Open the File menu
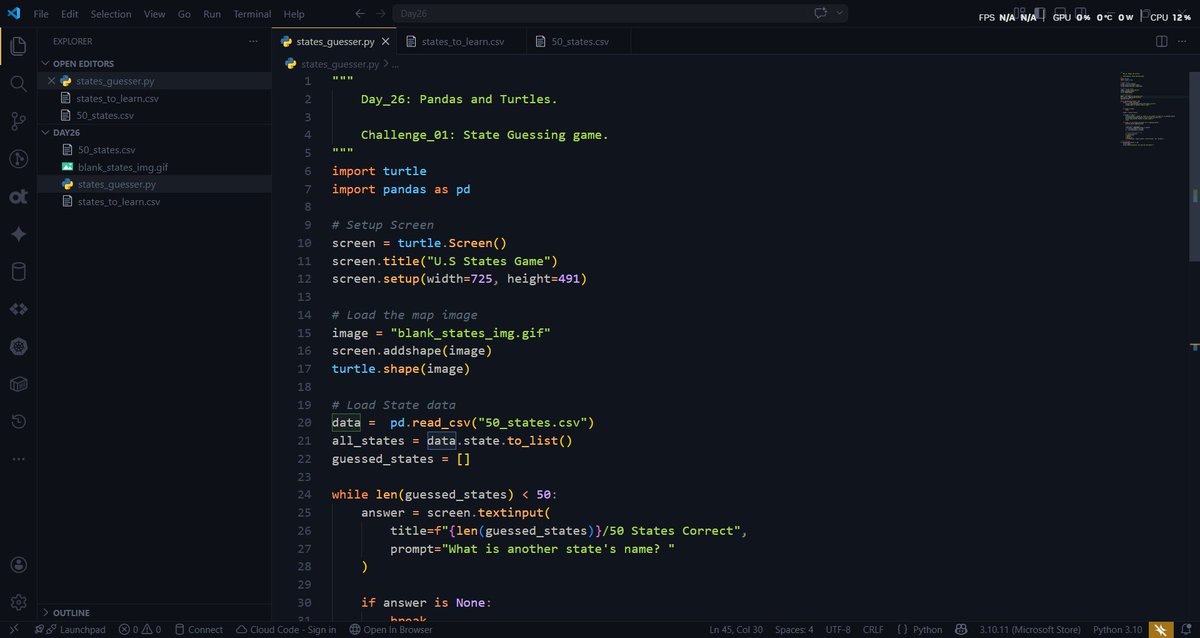 pos(41,14)
